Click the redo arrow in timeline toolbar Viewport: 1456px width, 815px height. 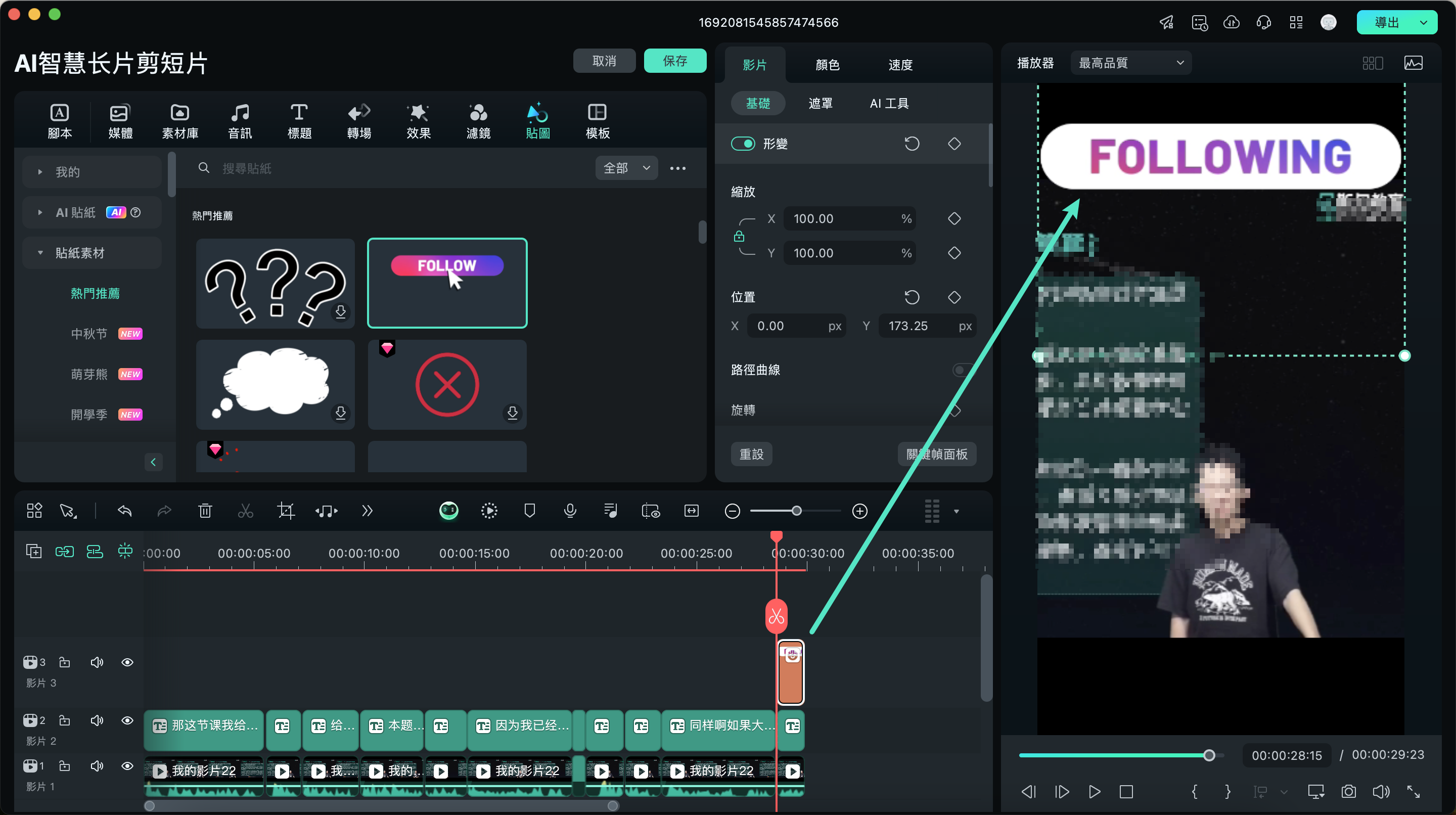(x=164, y=511)
